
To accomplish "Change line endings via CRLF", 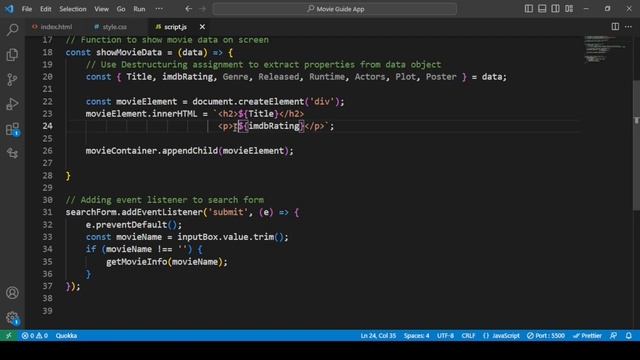I will tap(468, 336).
